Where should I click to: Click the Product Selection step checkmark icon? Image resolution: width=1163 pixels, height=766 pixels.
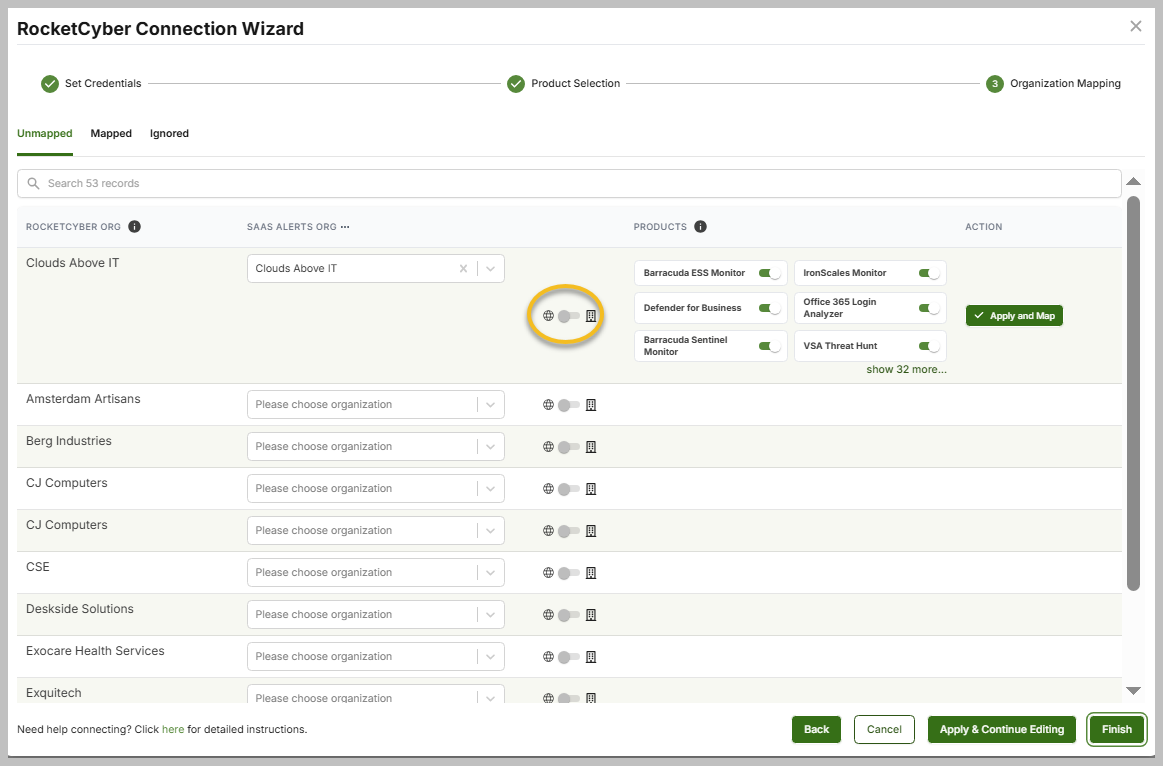tap(516, 84)
